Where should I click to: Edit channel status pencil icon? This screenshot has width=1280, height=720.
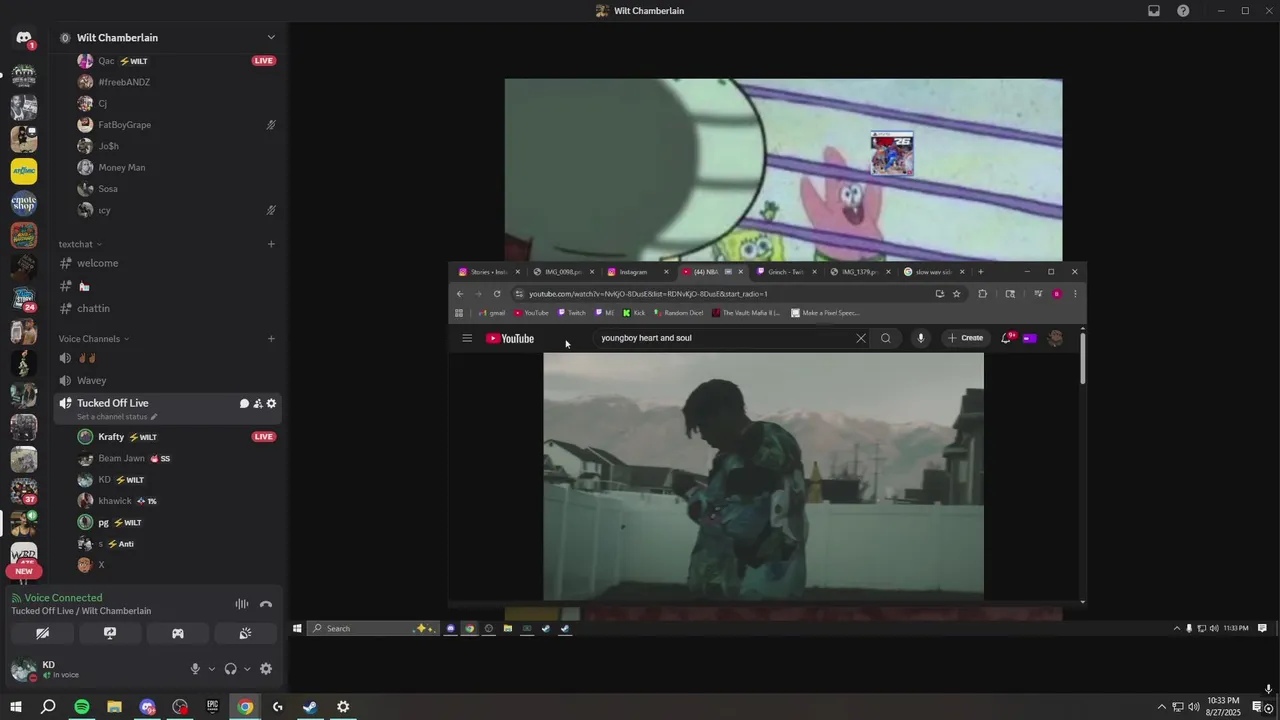pyautogui.click(x=154, y=417)
